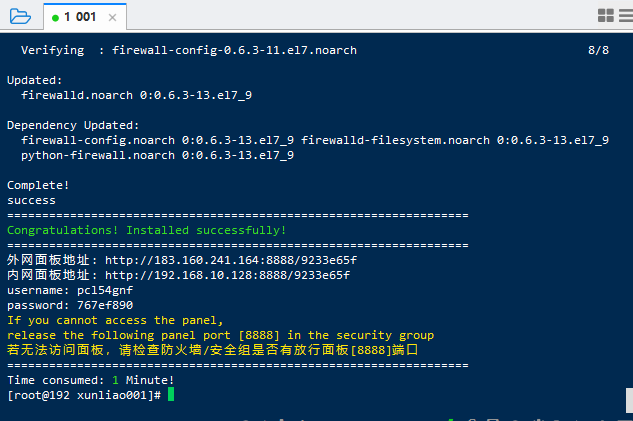
Task: Click the "Complete!" output line
Action: pos(38,185)
